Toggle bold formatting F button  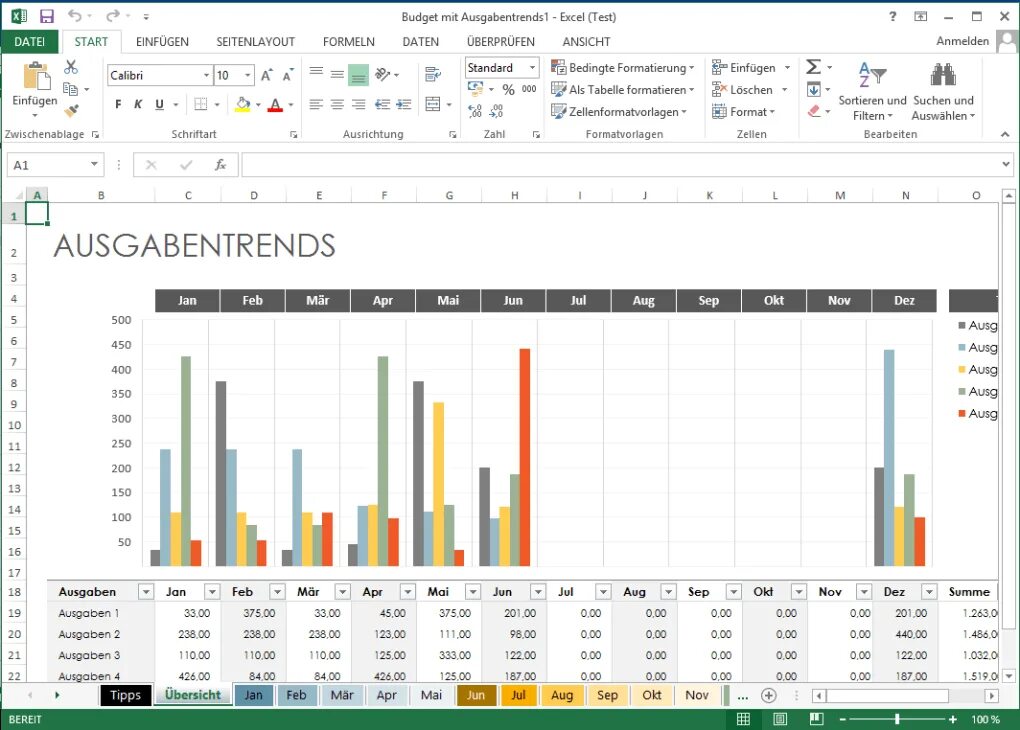pyautogui.click(x=118, y=104)
